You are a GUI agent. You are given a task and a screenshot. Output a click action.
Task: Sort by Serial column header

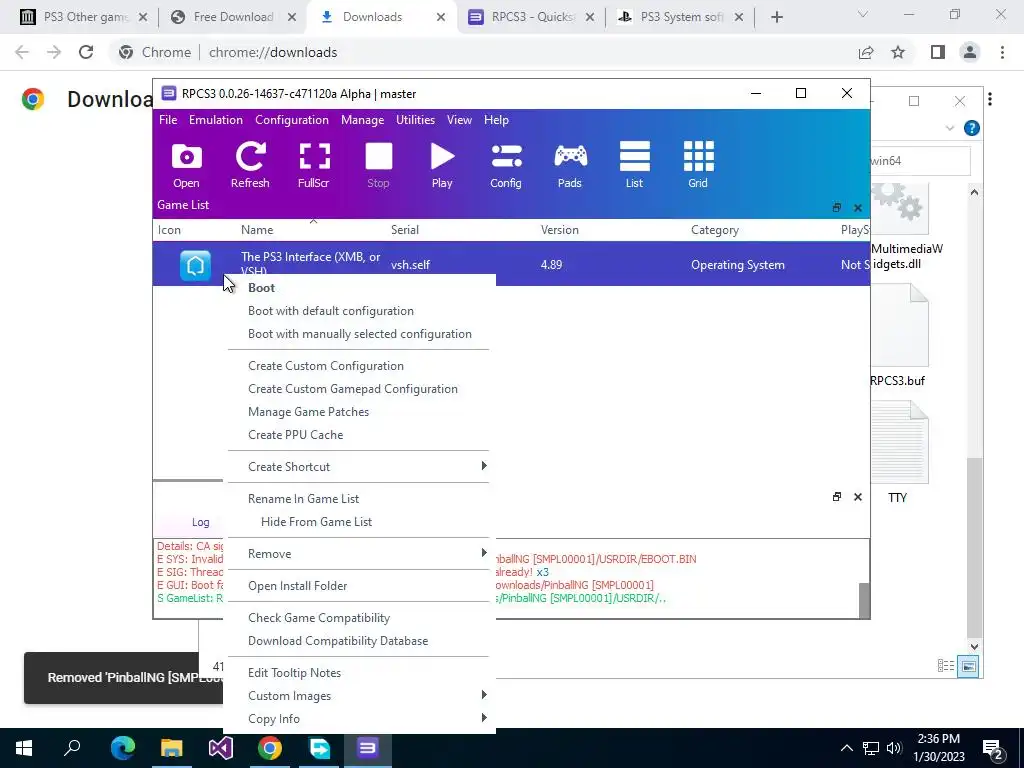(x=405, y=230)
